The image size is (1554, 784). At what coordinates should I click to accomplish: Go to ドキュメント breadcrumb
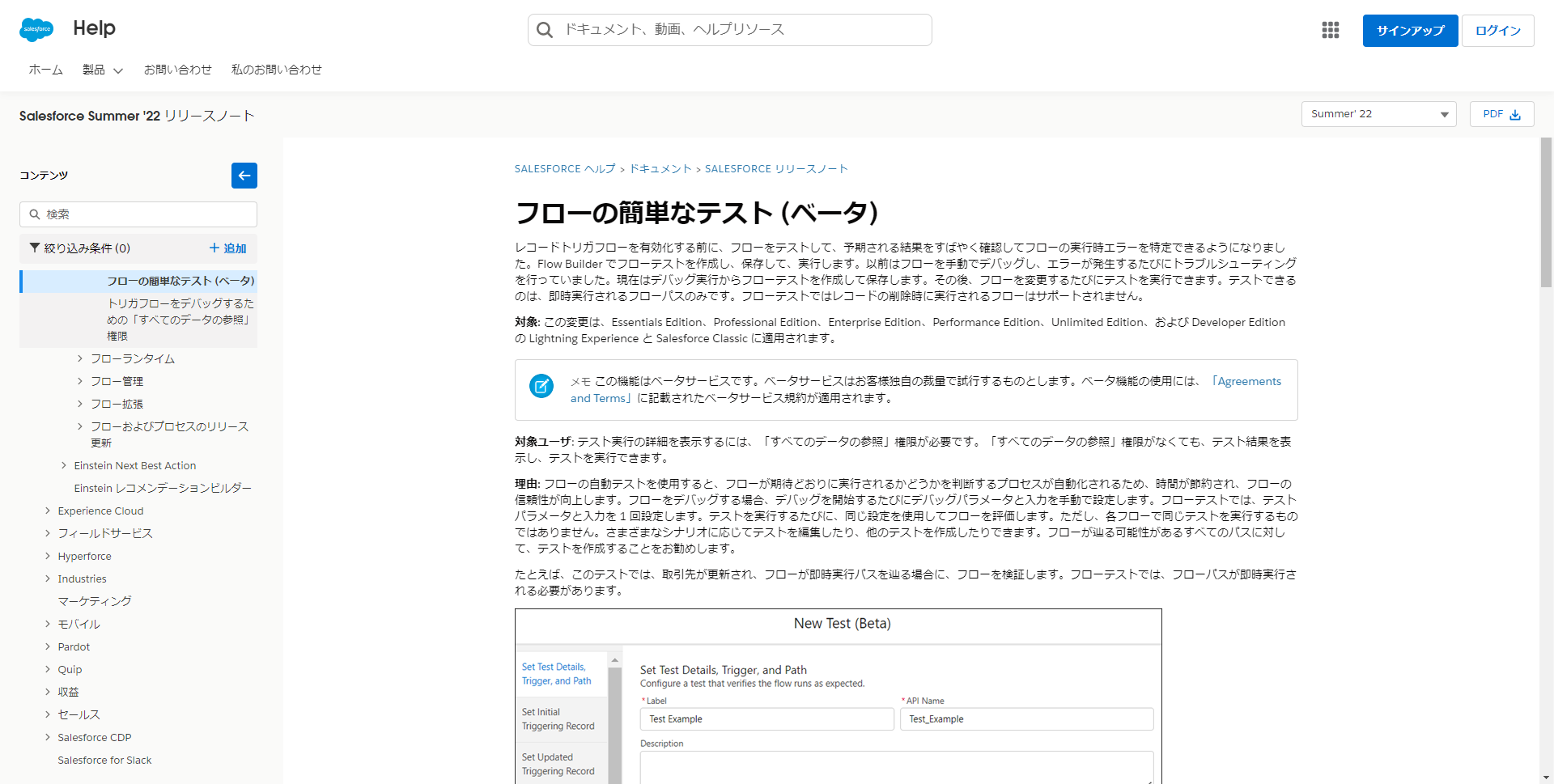(x=660, y=169)
